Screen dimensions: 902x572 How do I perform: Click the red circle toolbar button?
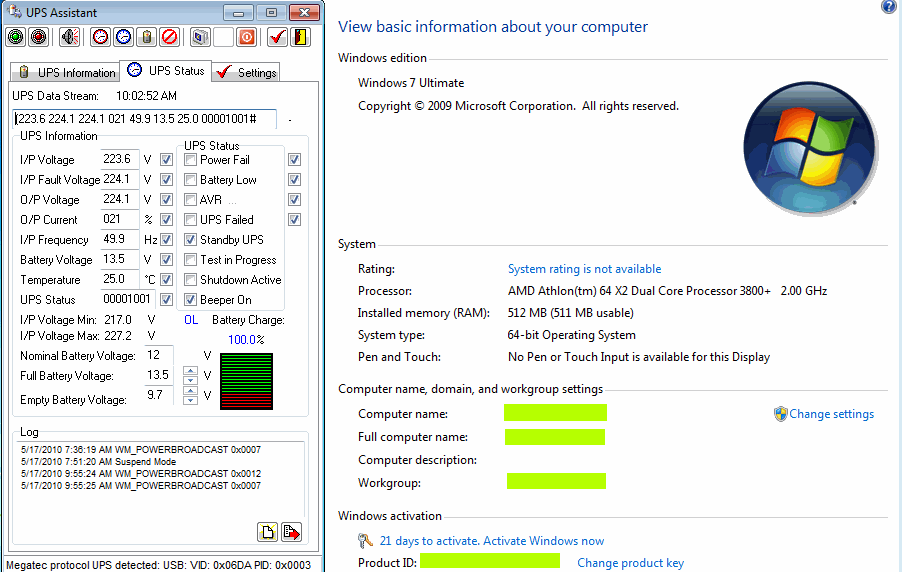point(39,37)
